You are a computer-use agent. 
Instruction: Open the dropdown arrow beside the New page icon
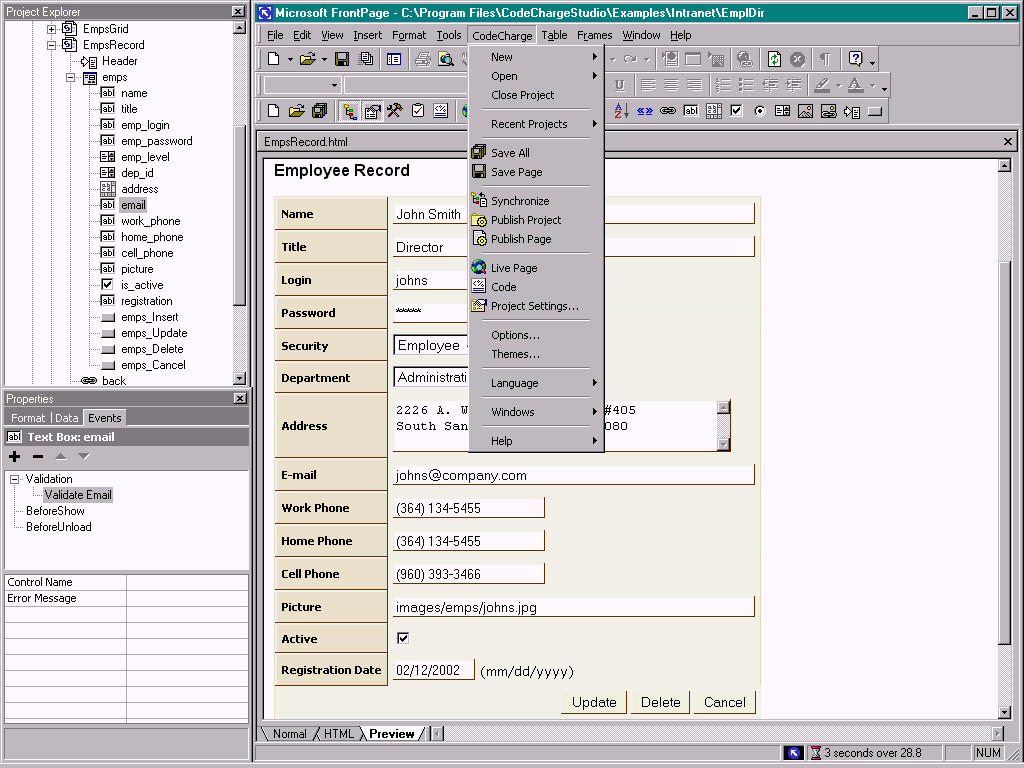[x=290, y=59]
